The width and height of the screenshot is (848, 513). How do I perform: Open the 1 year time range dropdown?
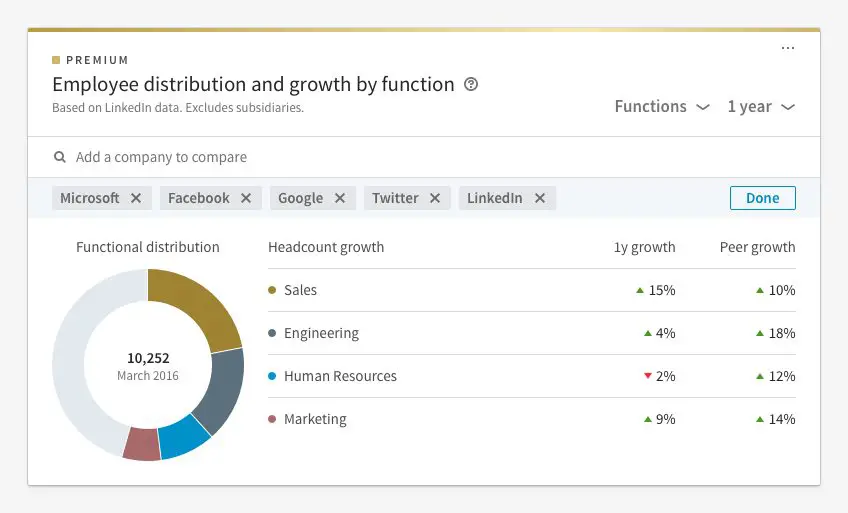(761, 106)
